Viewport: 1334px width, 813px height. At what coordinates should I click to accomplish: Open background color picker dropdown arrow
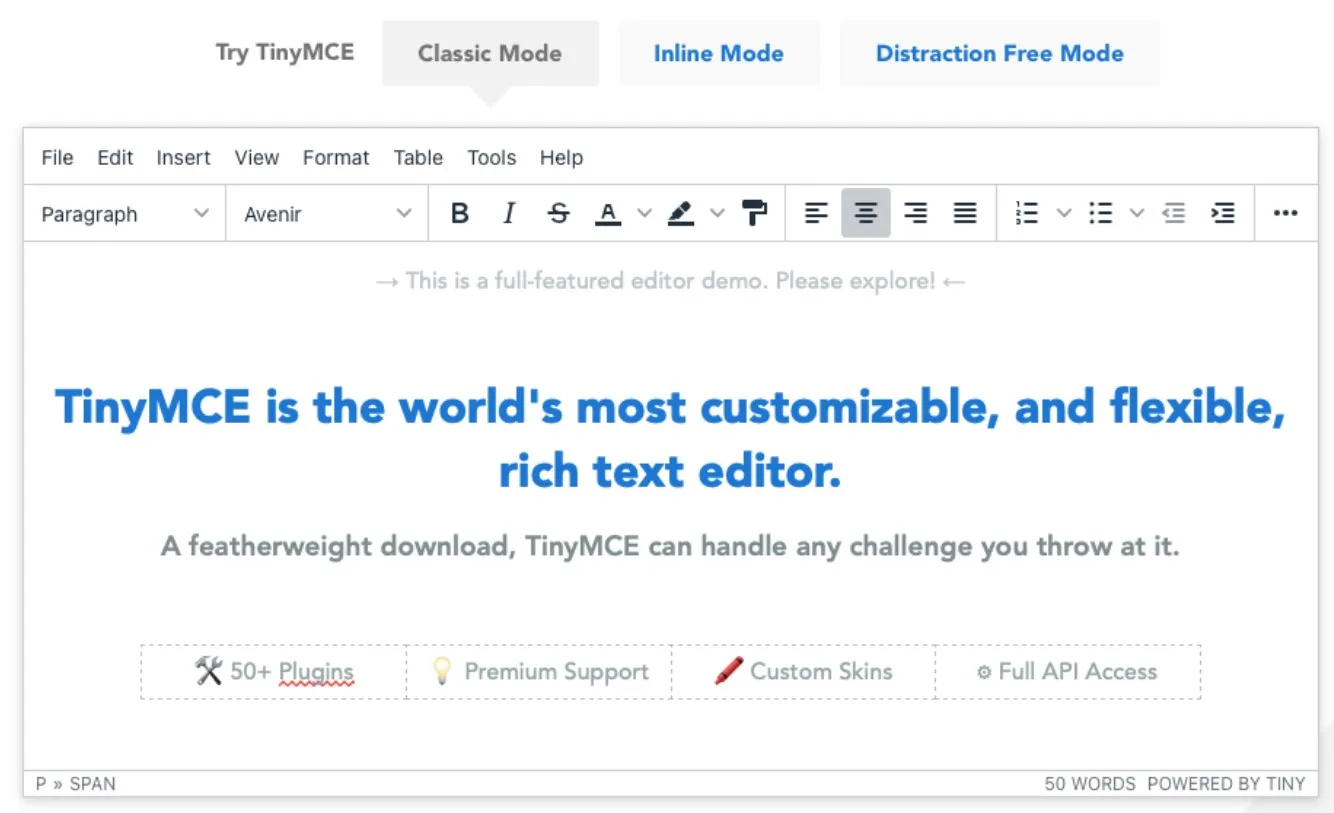tap(717, 213)
